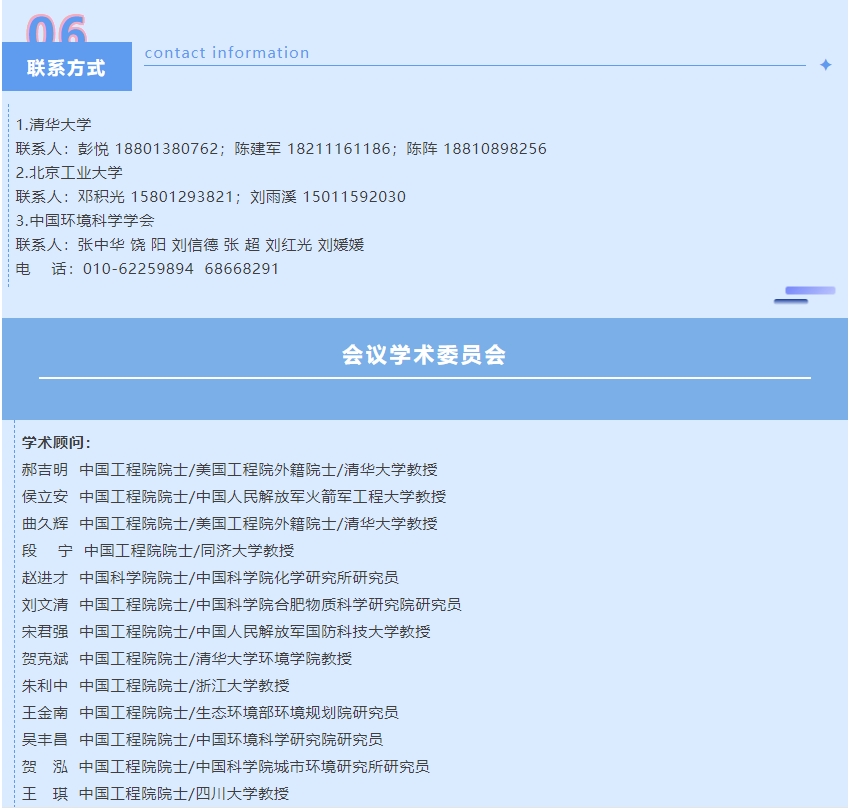
Task: Select phone number 18810898256 for 陈阵
Action: click(495, 148)
